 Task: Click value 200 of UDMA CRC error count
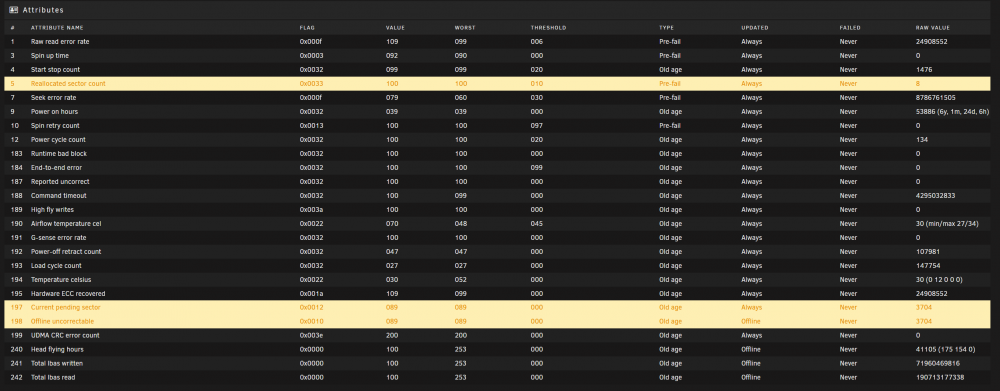392,336
